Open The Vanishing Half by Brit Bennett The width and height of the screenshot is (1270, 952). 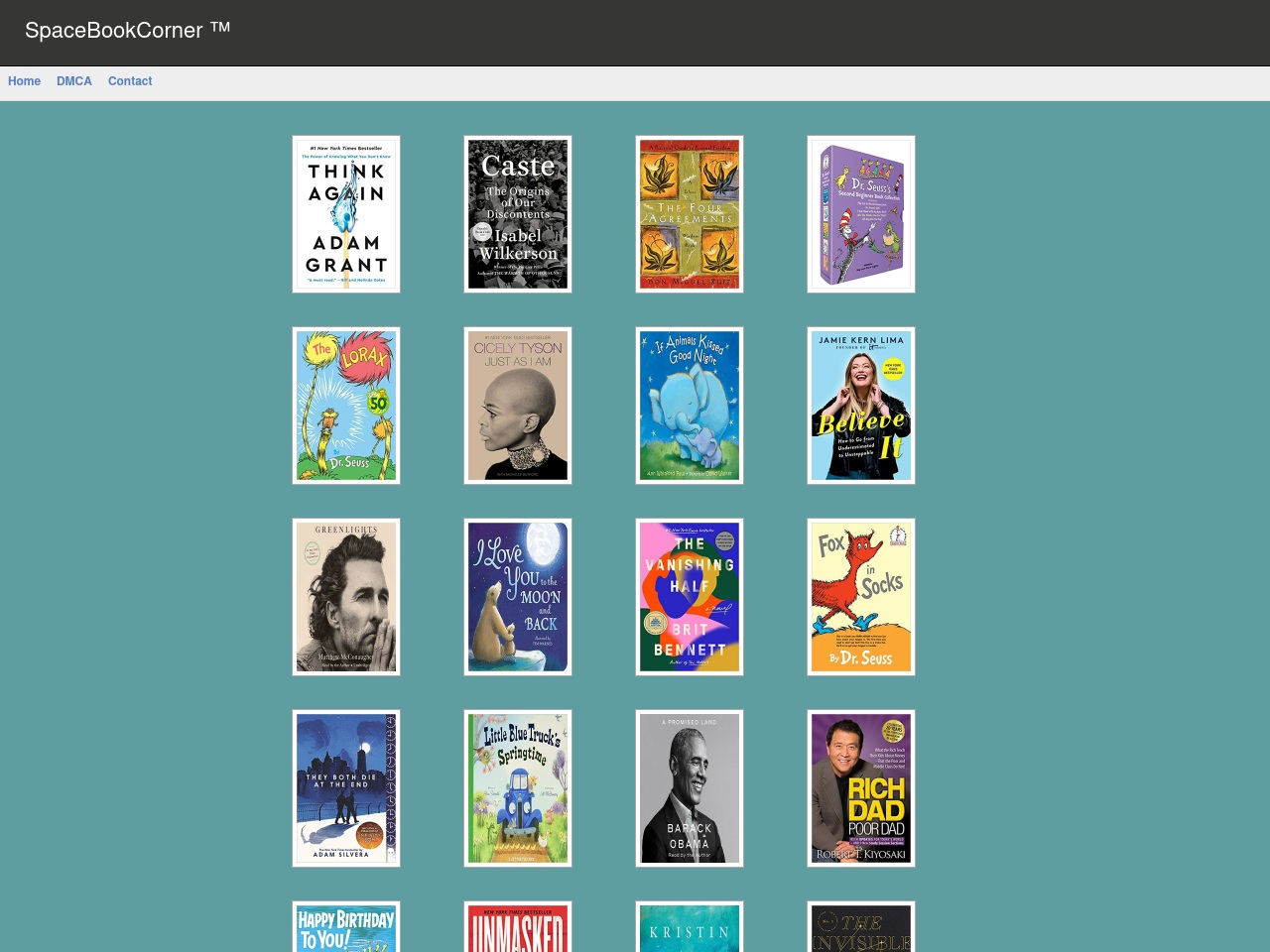690,597
